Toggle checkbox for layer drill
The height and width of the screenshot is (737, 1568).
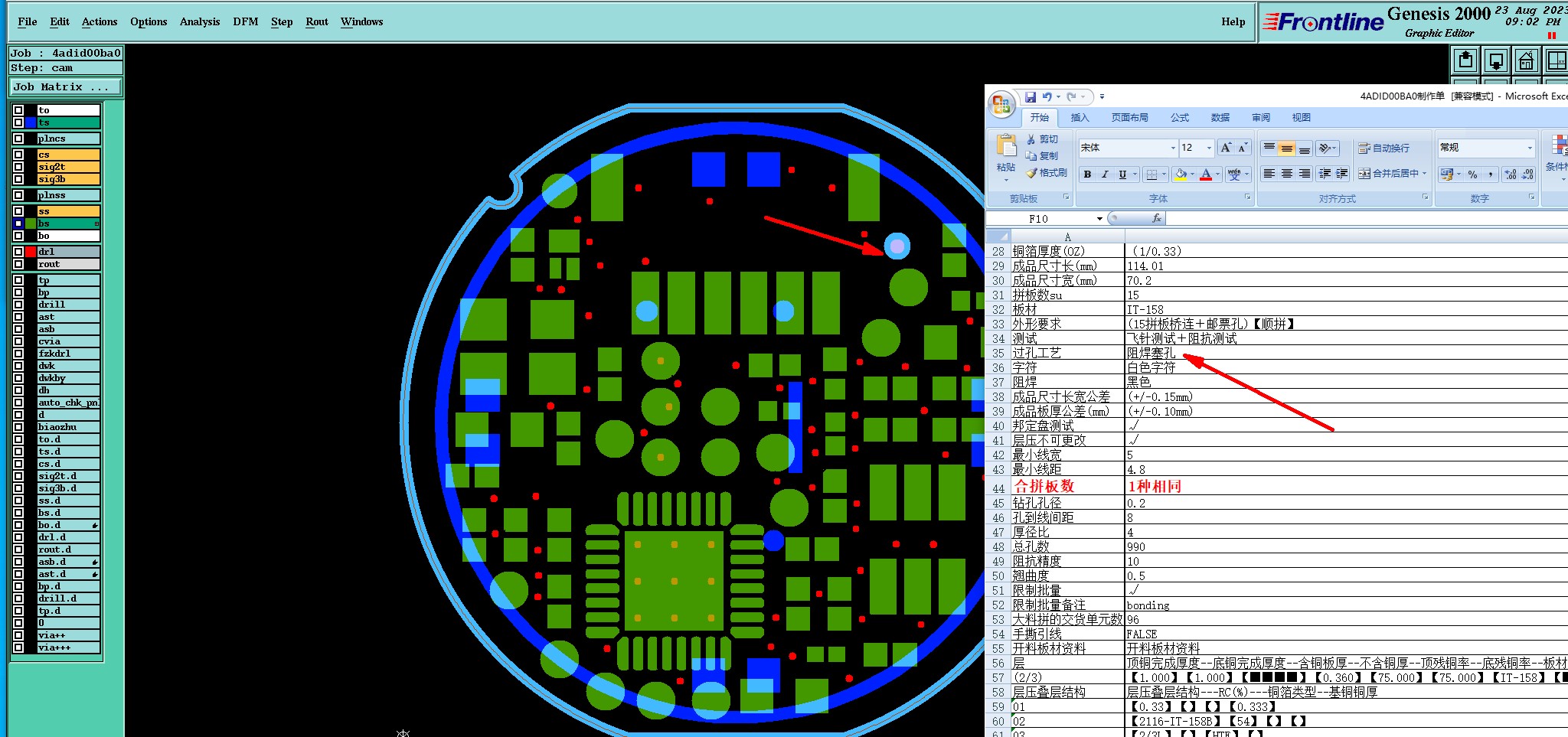pos(18,305)
